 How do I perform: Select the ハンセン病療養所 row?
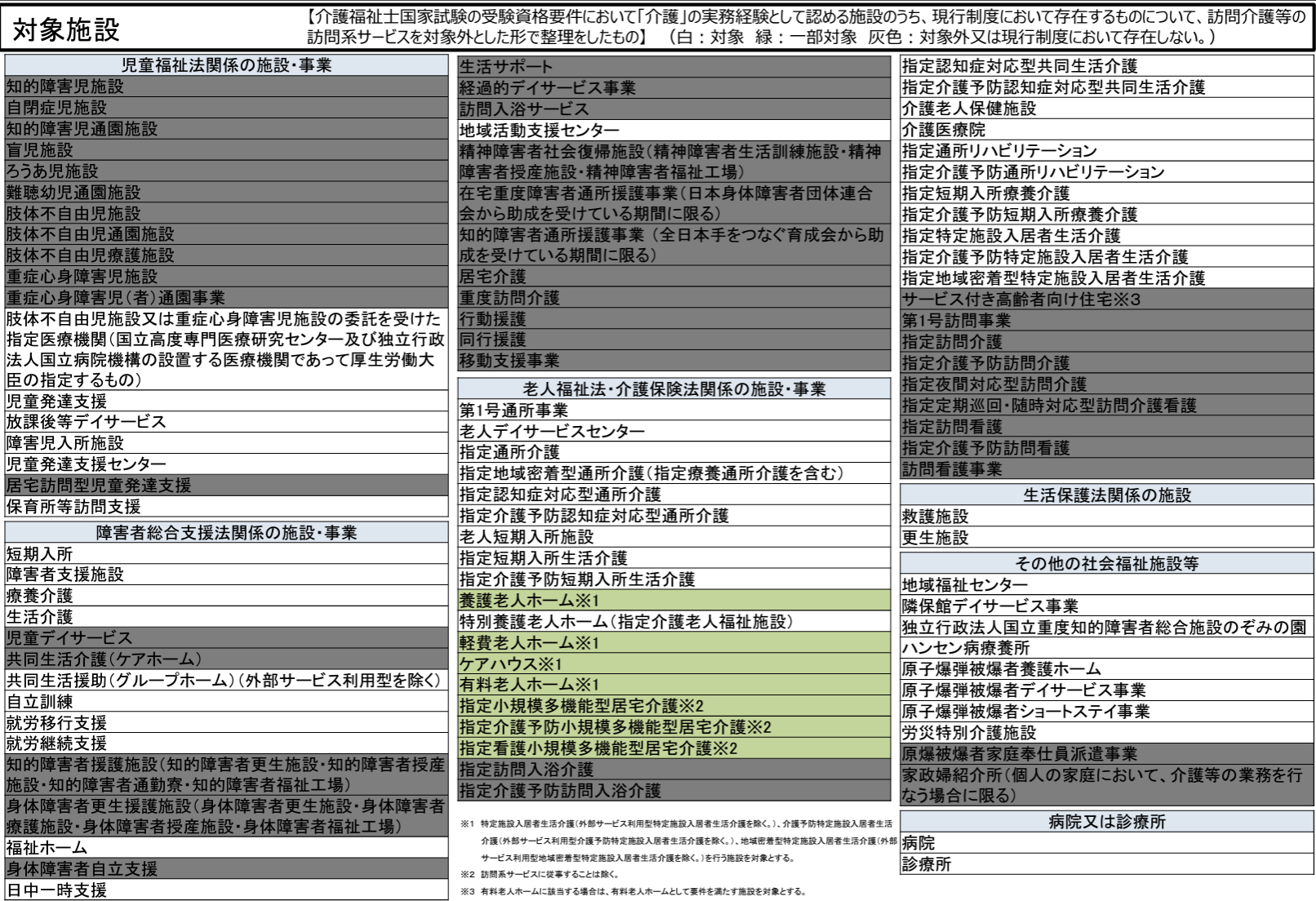point(1107,648)
